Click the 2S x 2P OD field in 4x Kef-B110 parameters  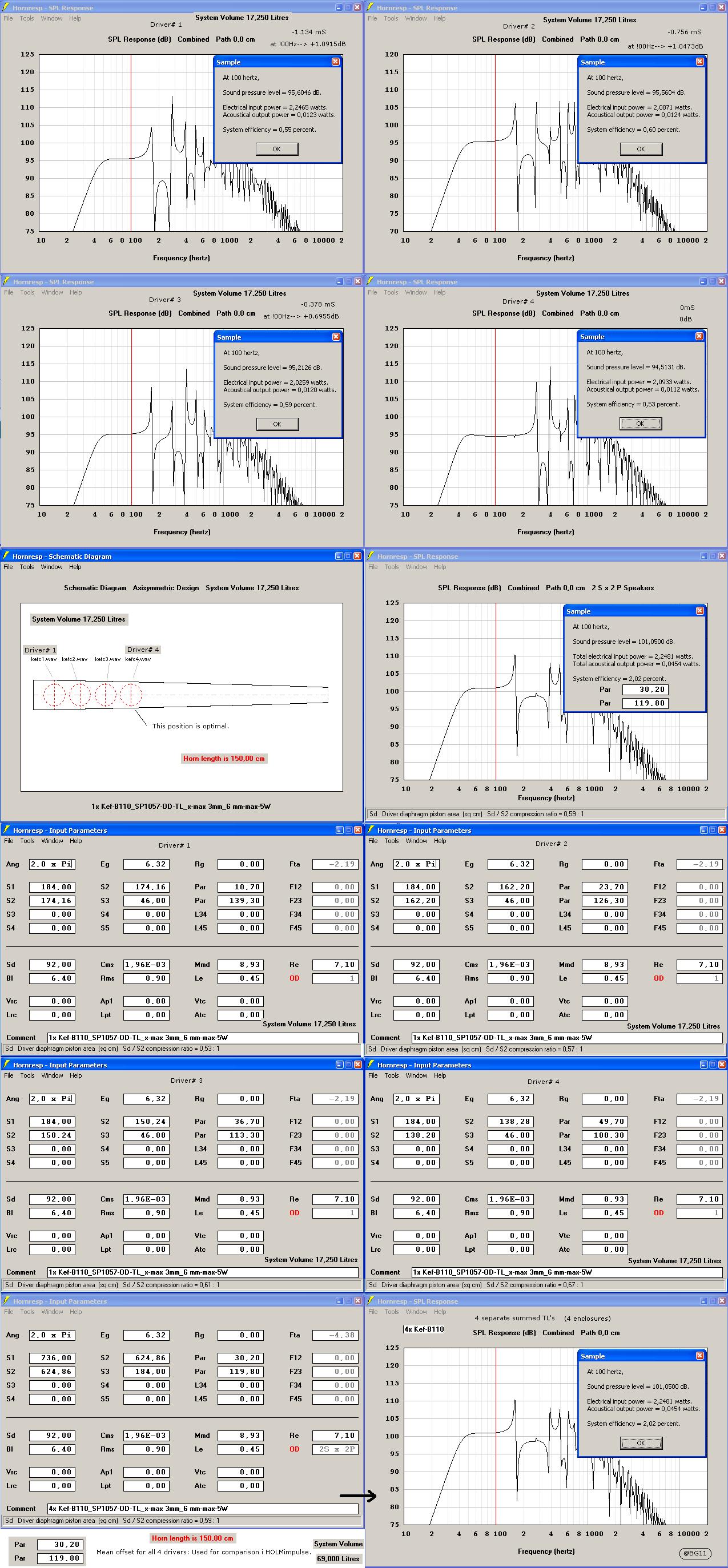click(335, 1449)
